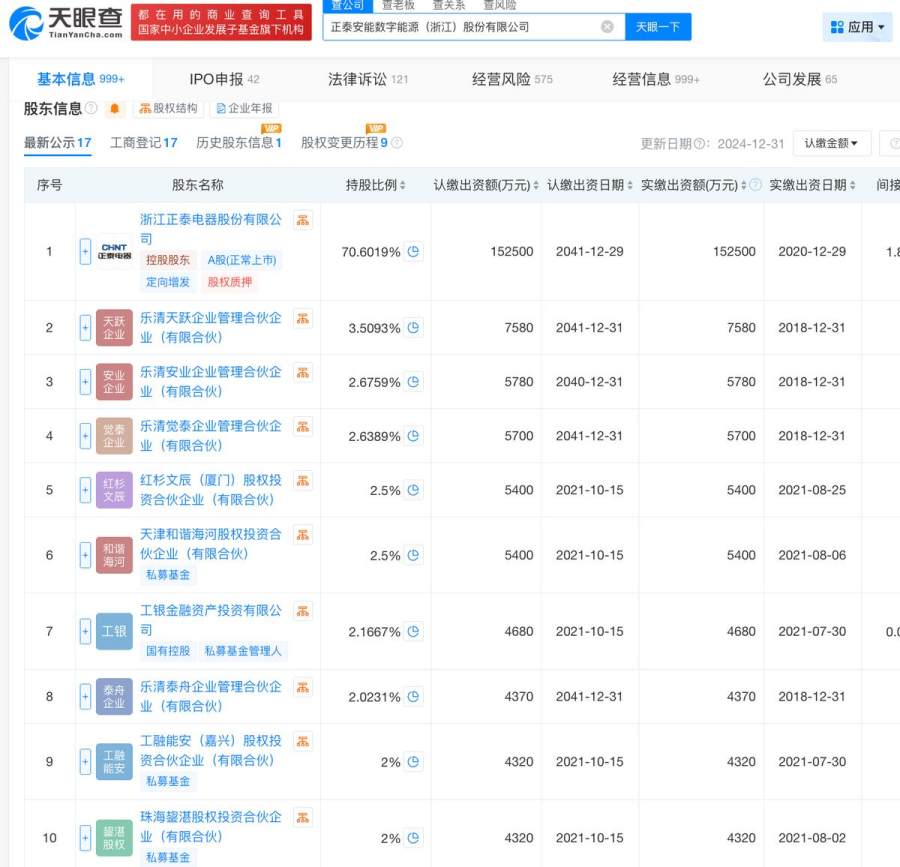Open the 经营信息 tab
900x867 pixels.
click(x=656, y=79)
